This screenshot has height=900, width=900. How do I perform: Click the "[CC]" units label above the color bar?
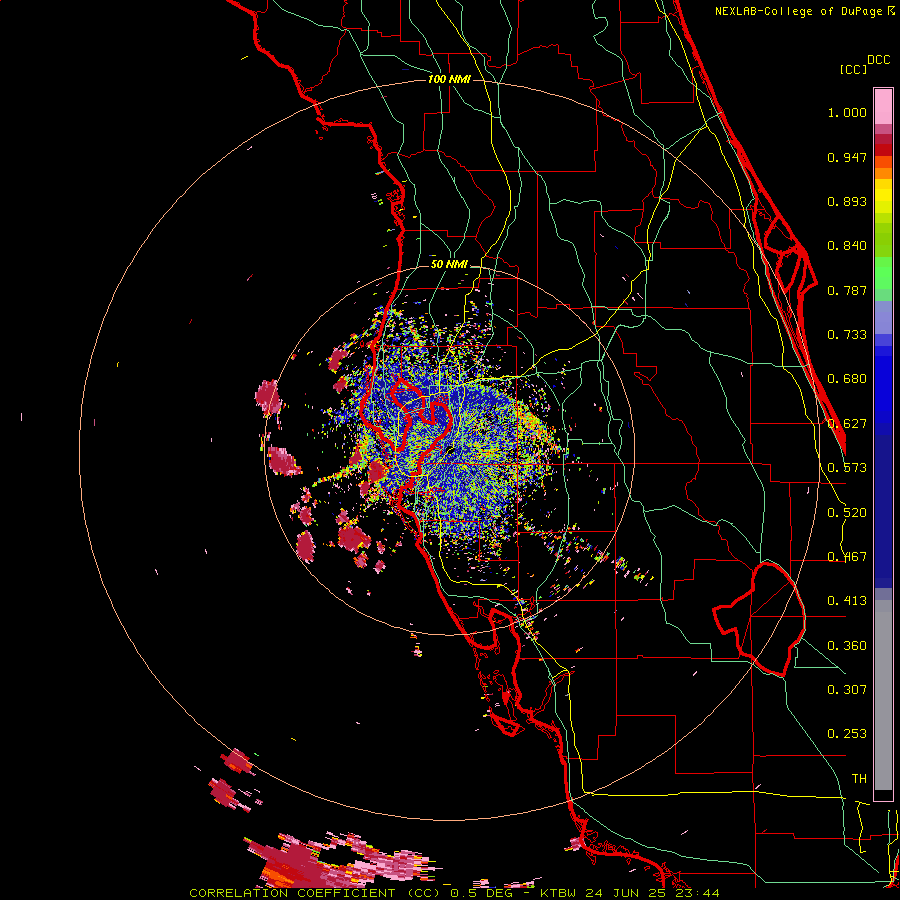point(853,69)
